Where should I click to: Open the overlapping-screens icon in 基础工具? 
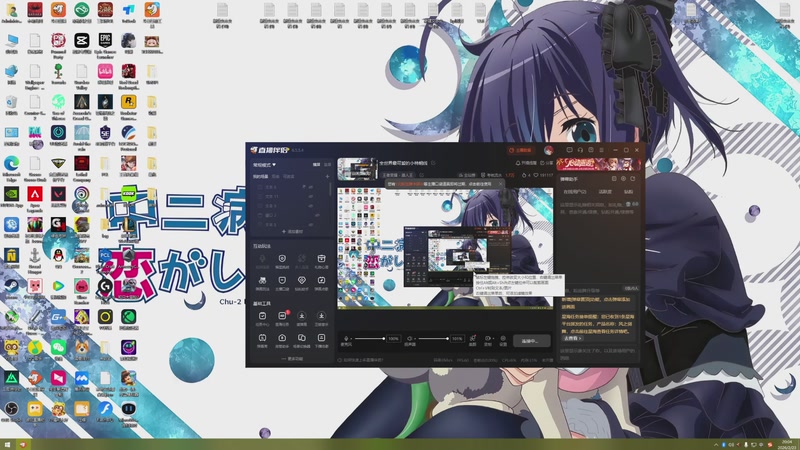(x=302, y=340)
